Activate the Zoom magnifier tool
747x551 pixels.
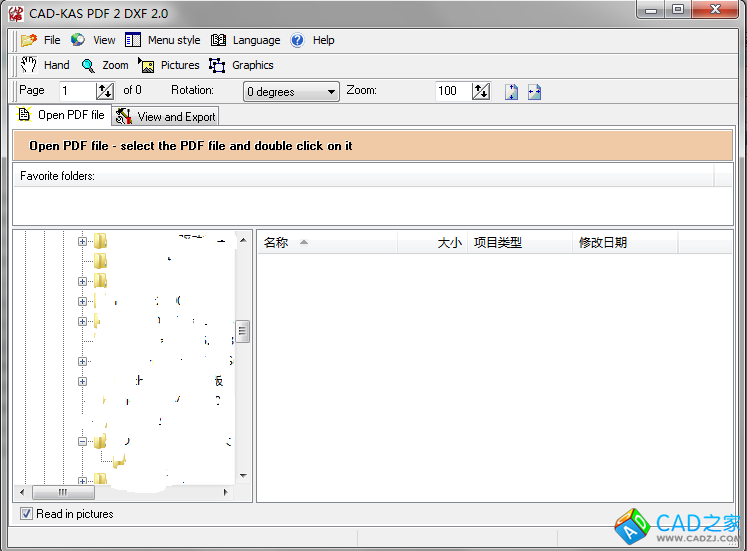click(x=105, y=65)
